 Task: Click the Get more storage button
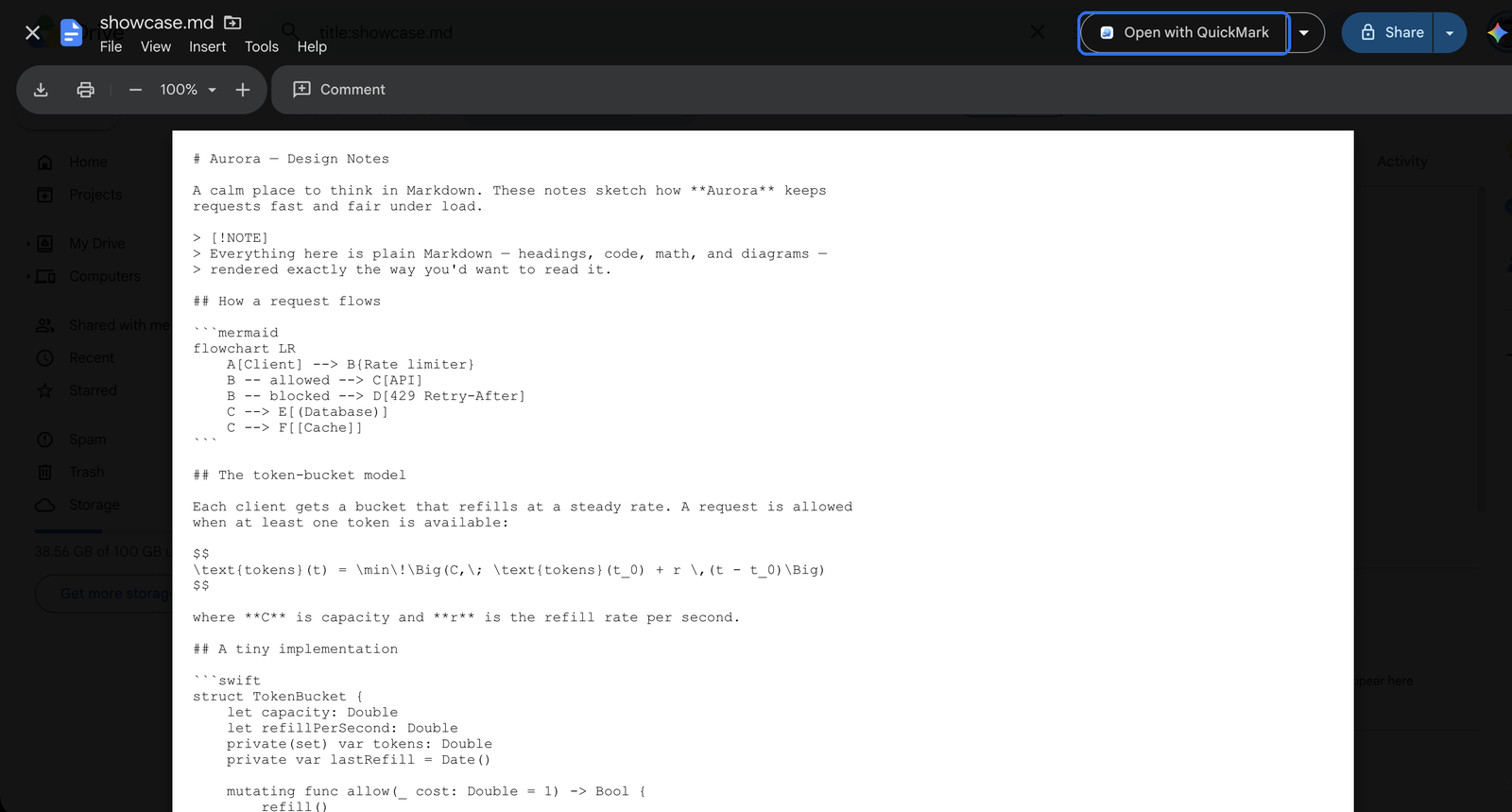click(104, 594)
